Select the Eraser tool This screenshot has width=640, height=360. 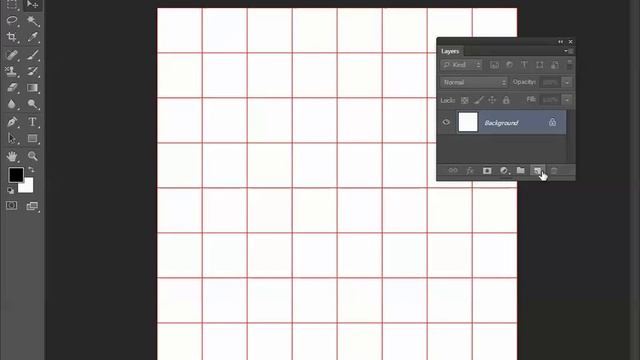click(12, 88)
